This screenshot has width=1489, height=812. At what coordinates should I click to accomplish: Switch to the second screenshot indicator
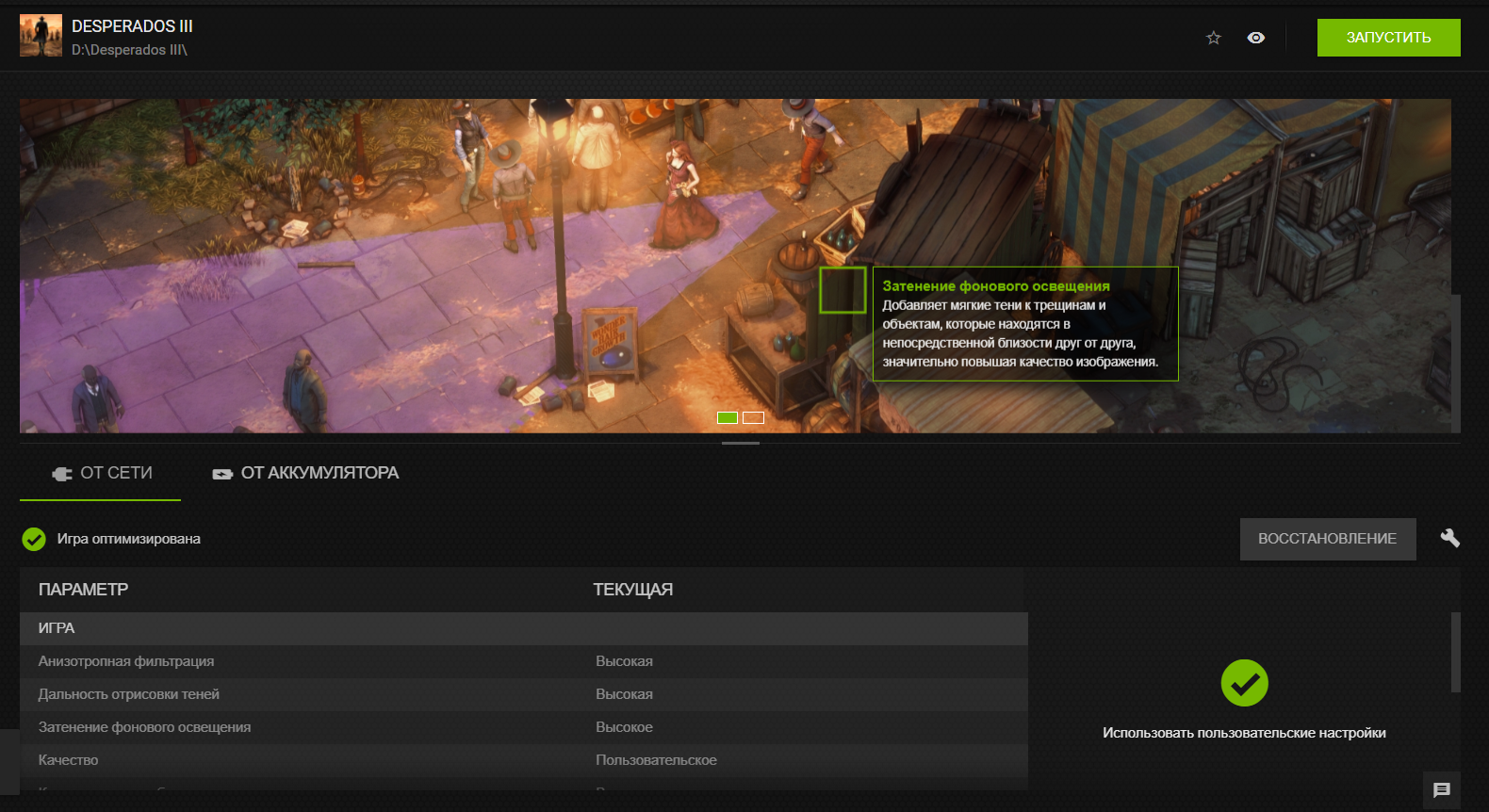(753, 417)
